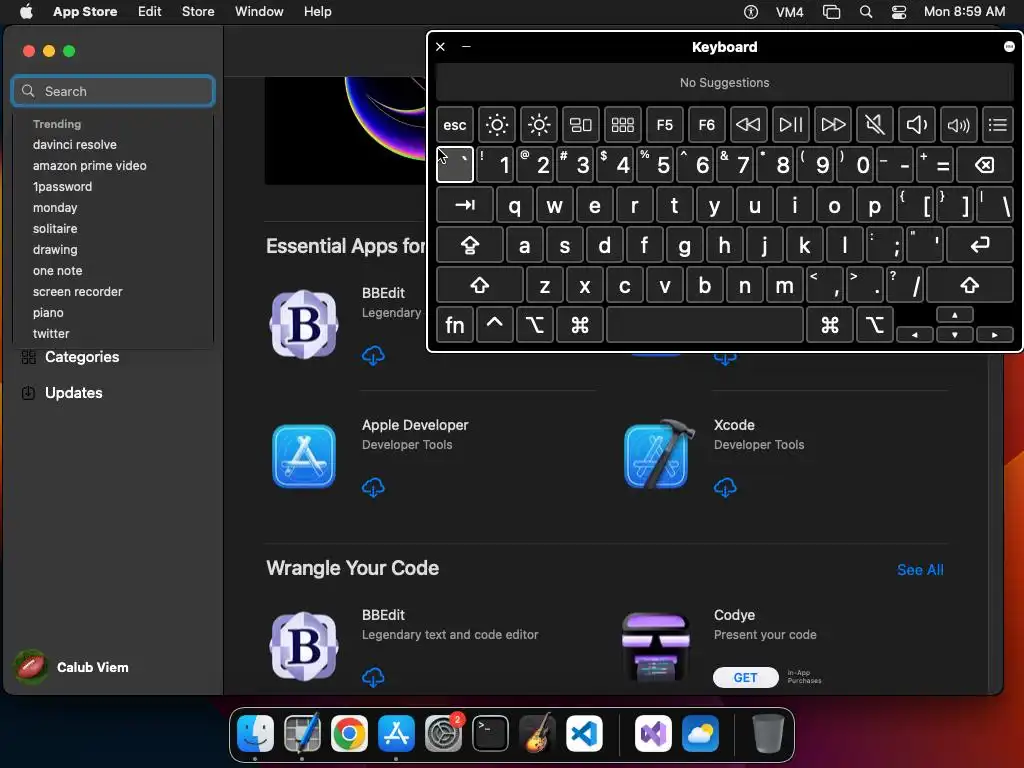Open Google Chrome from the Dock

[x=349, y=733]
